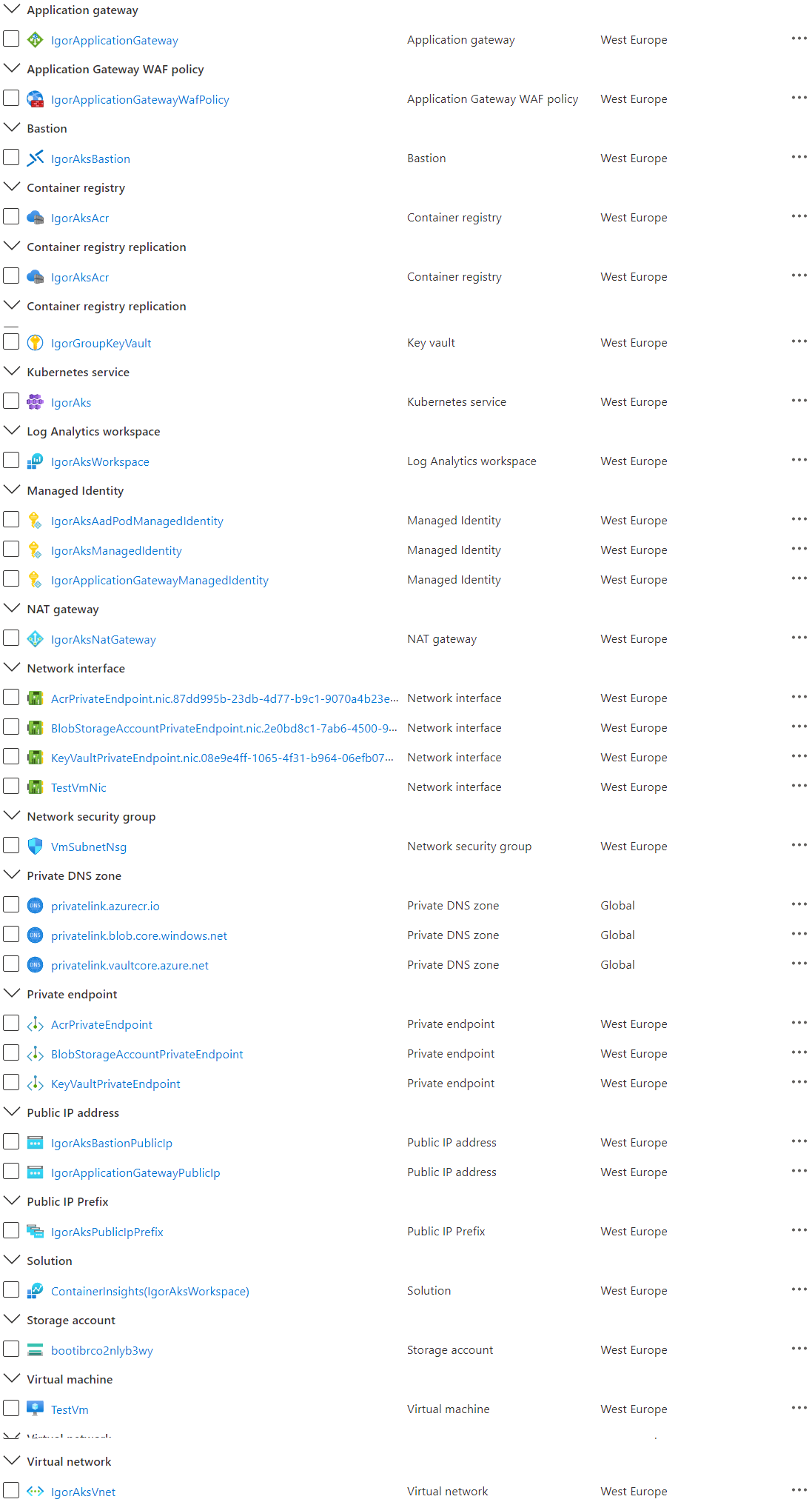Open the ellipsis menu for IgorAks row
This screenshot has height=1502, width=812.
(799, 401)
